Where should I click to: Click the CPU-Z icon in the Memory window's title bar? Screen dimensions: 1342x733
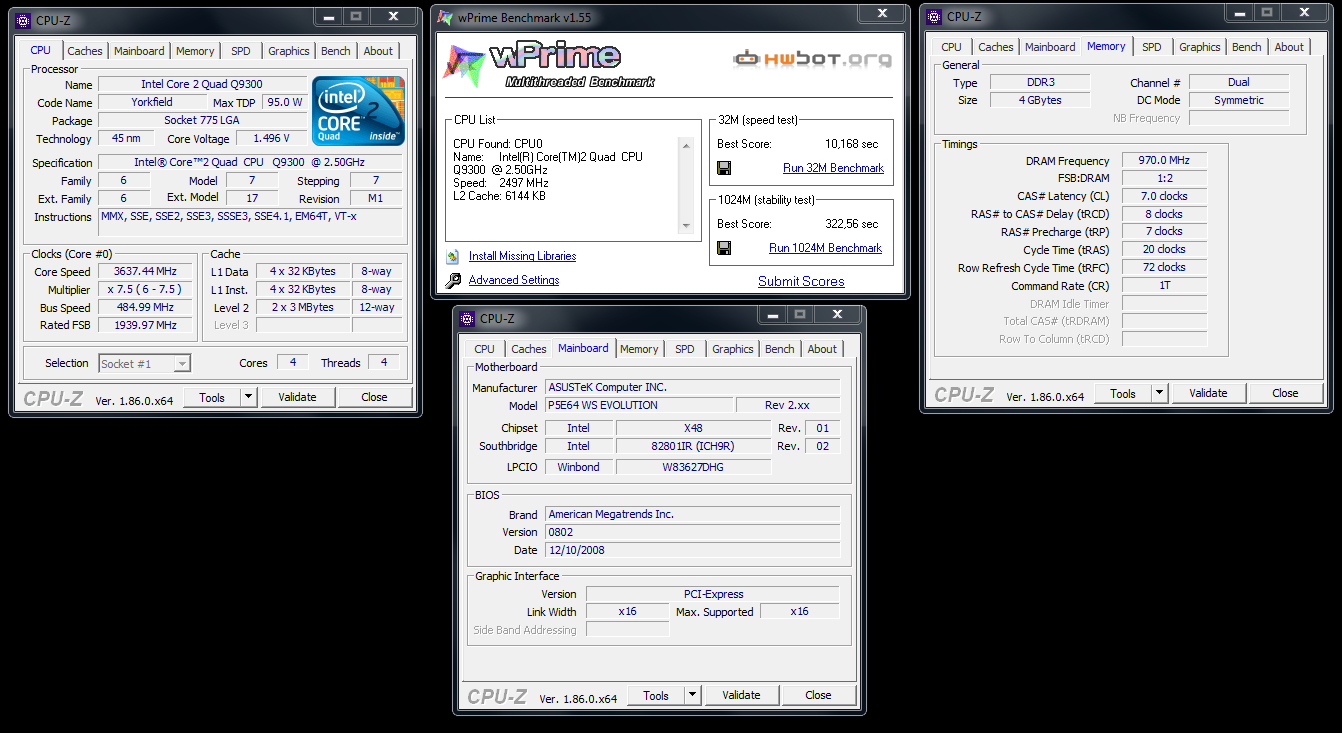tap(934, 16)
